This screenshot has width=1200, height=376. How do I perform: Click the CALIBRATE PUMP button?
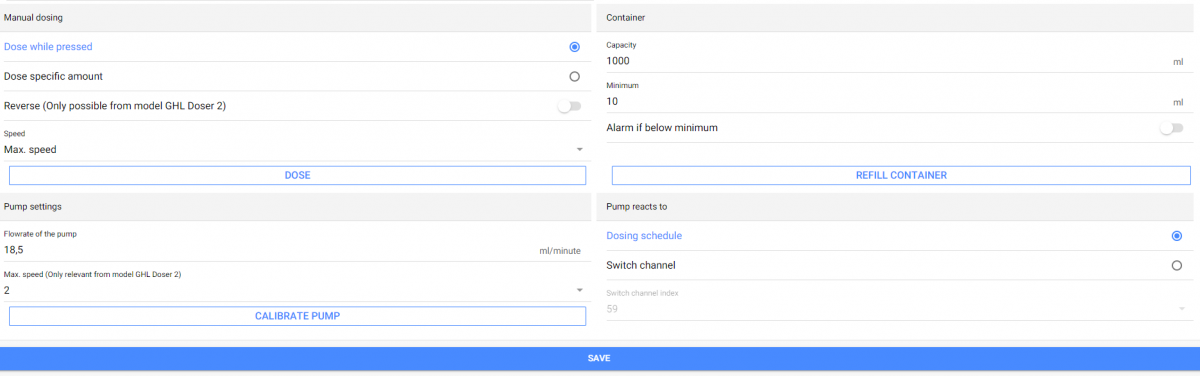[x=297, y=316]
